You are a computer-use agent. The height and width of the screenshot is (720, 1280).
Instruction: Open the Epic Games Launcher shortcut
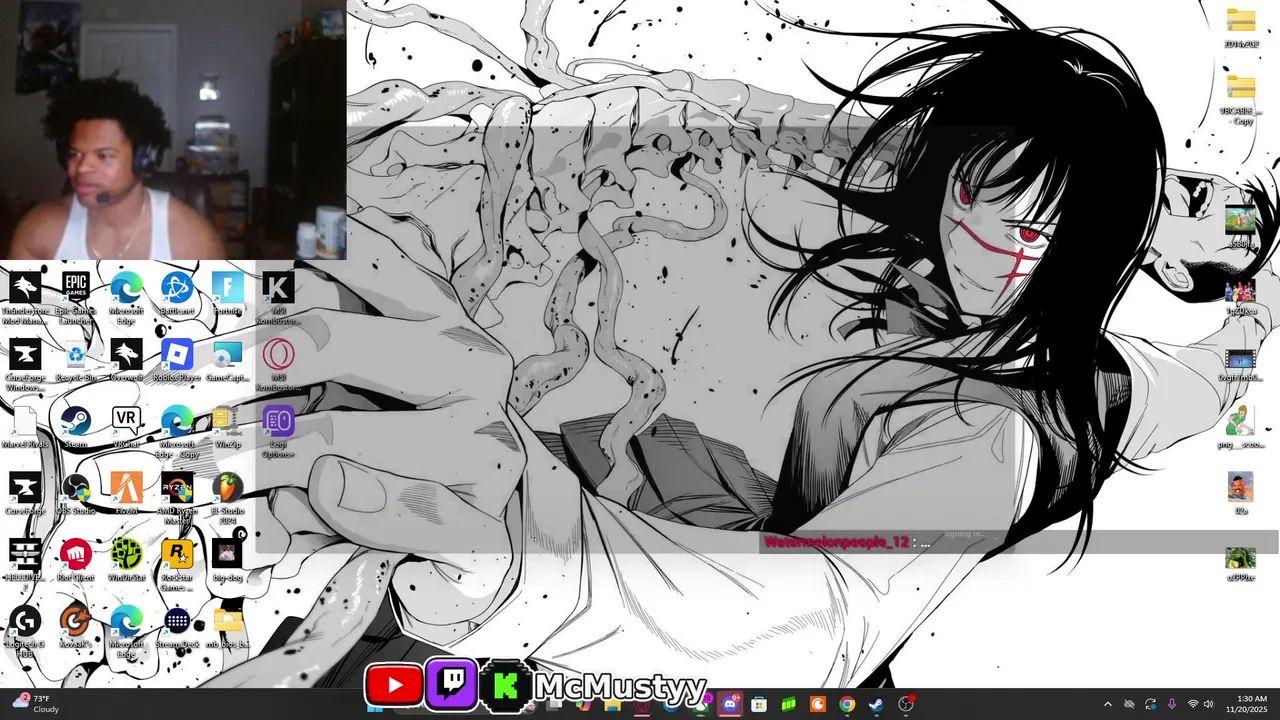[76, 298]
